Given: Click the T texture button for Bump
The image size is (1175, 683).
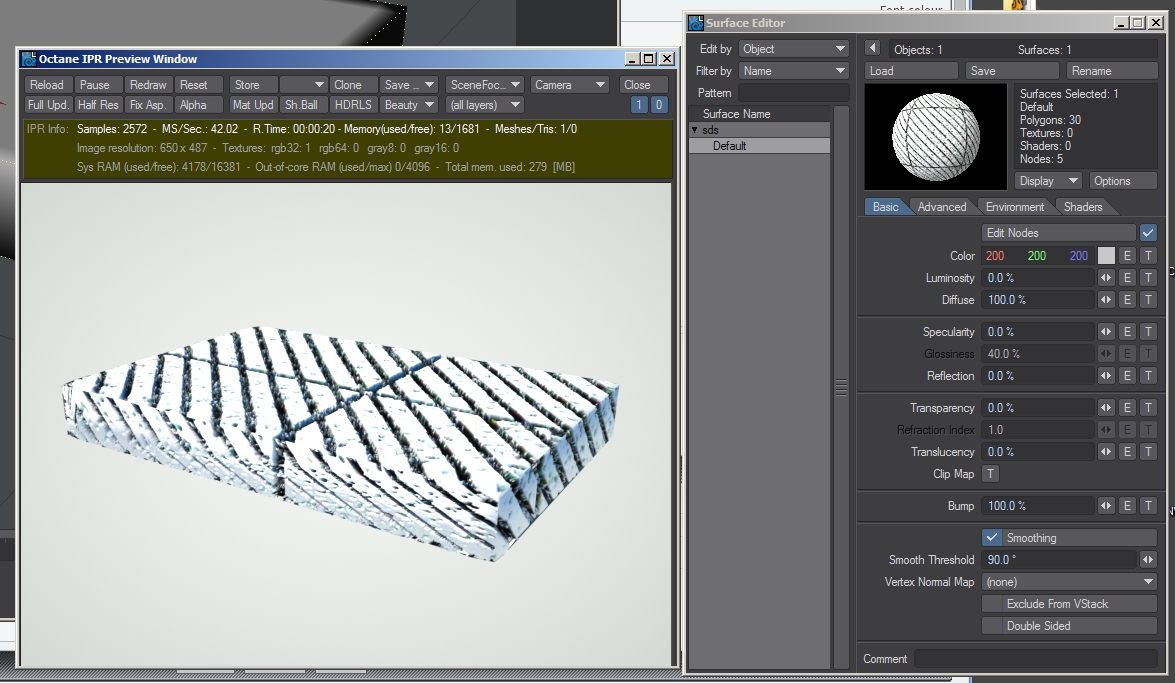Looking at the screenshot, I should [1148, 505].
